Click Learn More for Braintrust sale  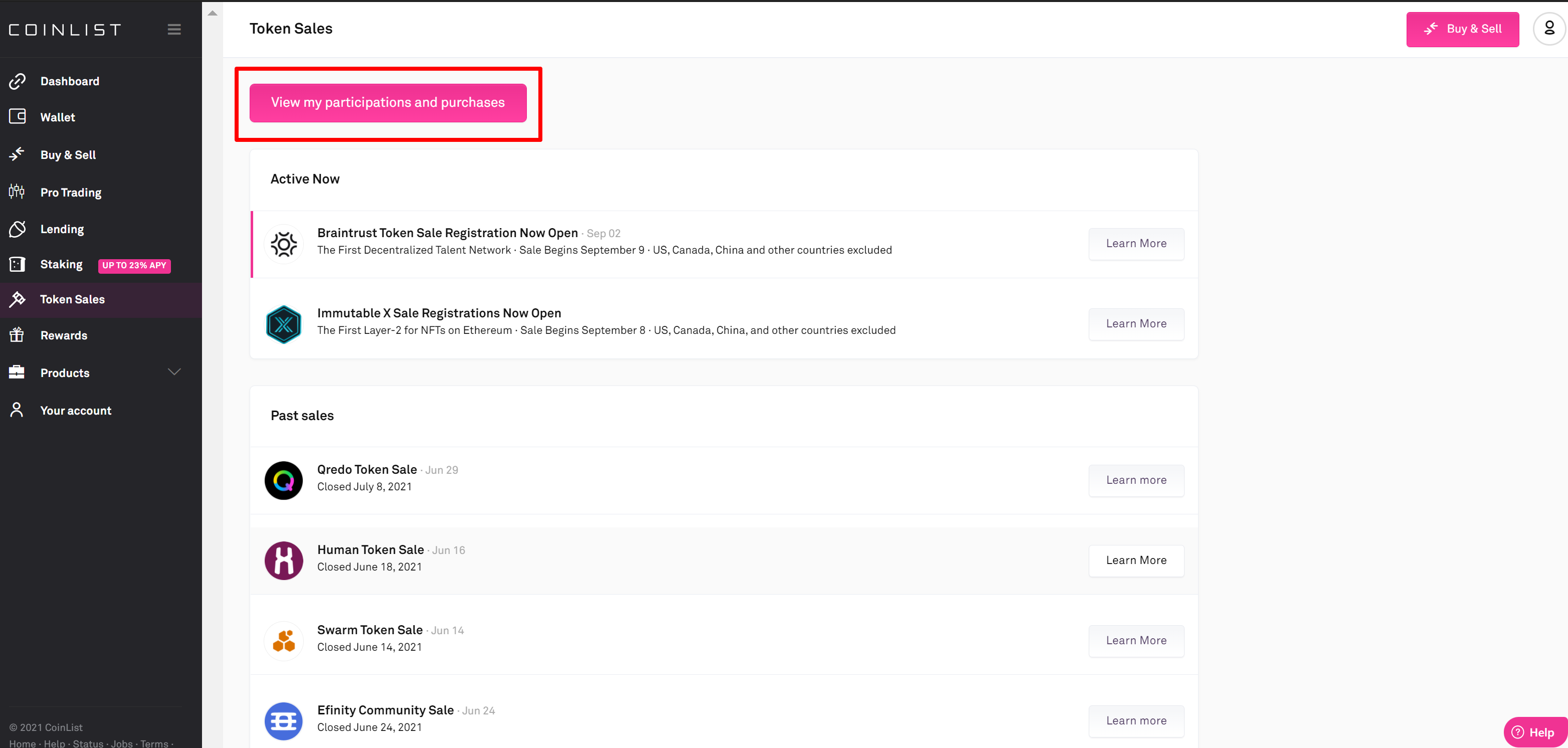click(1136, 244)
